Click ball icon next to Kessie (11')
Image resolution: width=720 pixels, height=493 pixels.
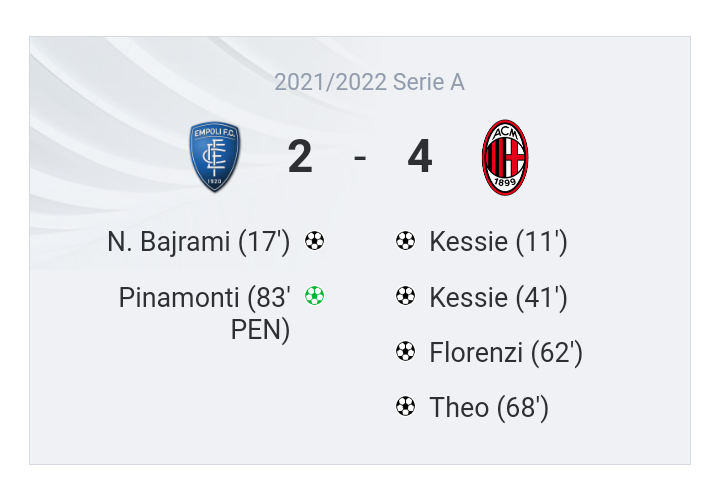(405, 241)
